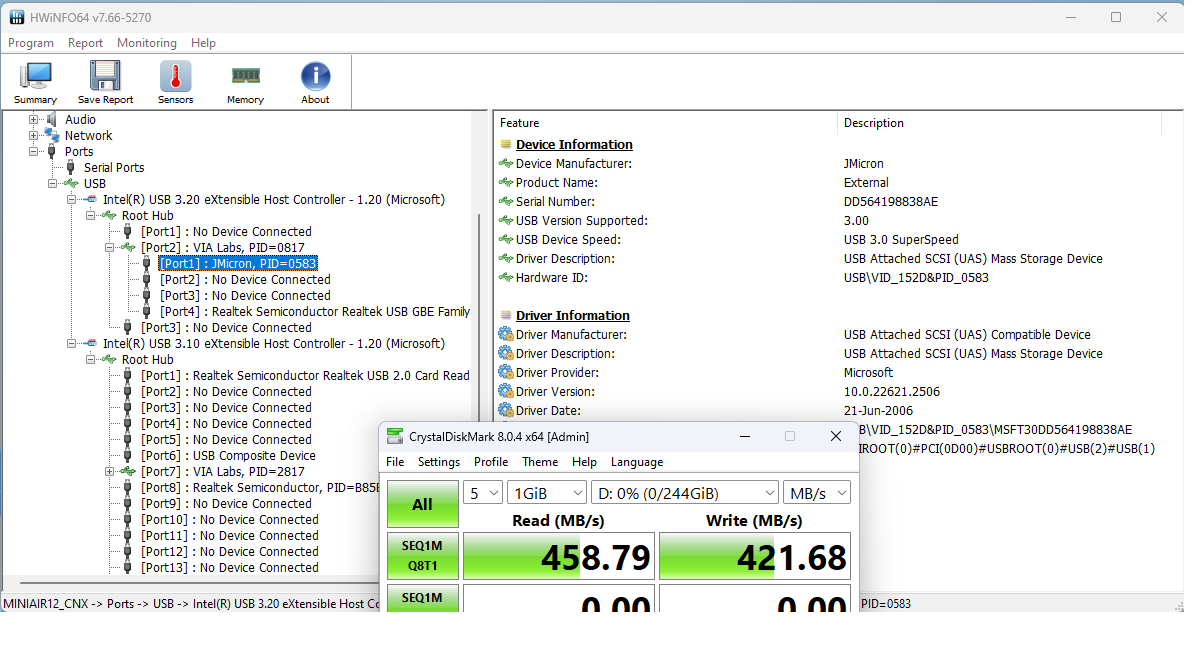This screenshot has height=672, width=1200.
Task: Open the Program menu
Action: point(31,43)
